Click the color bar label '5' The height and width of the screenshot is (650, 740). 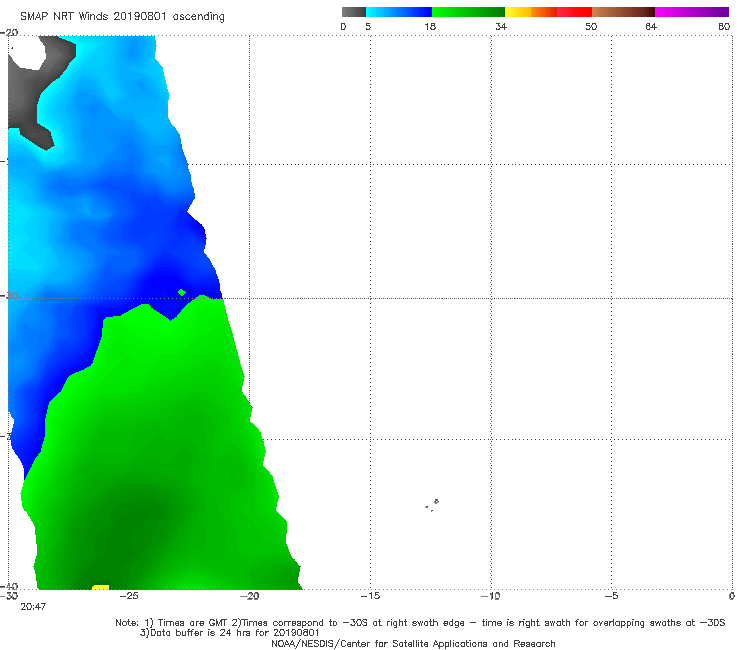tap(368, 26)
